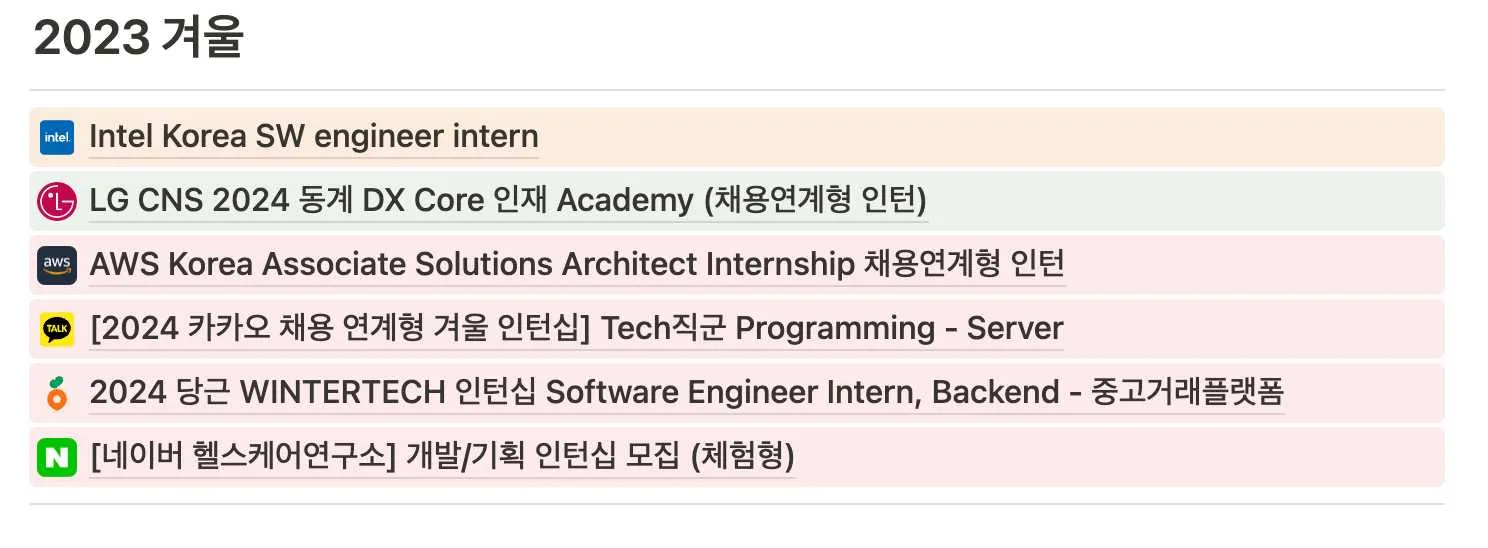Open 당근 WINTERTECH Backend intern link
This screenshot has width=1488, height=548.
point(686,393)
